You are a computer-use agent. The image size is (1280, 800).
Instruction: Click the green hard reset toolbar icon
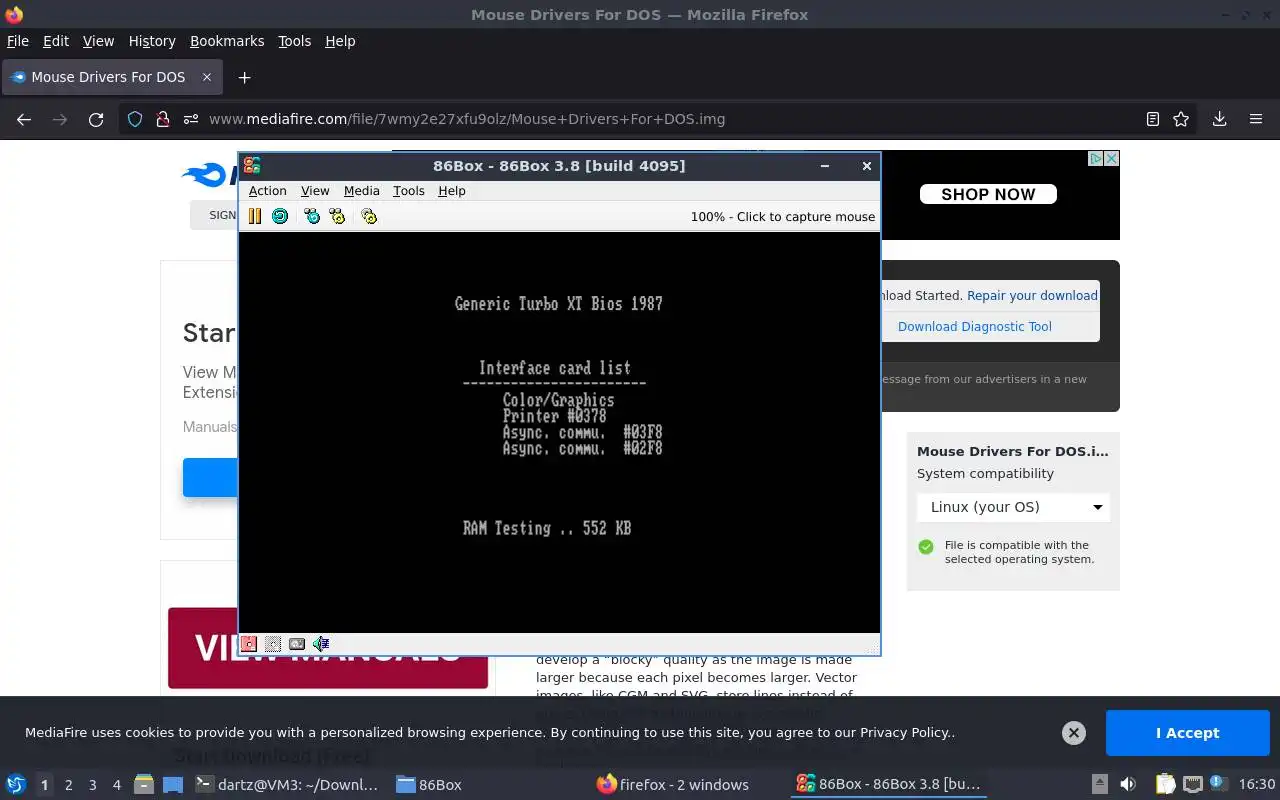[x=280, y=216]
